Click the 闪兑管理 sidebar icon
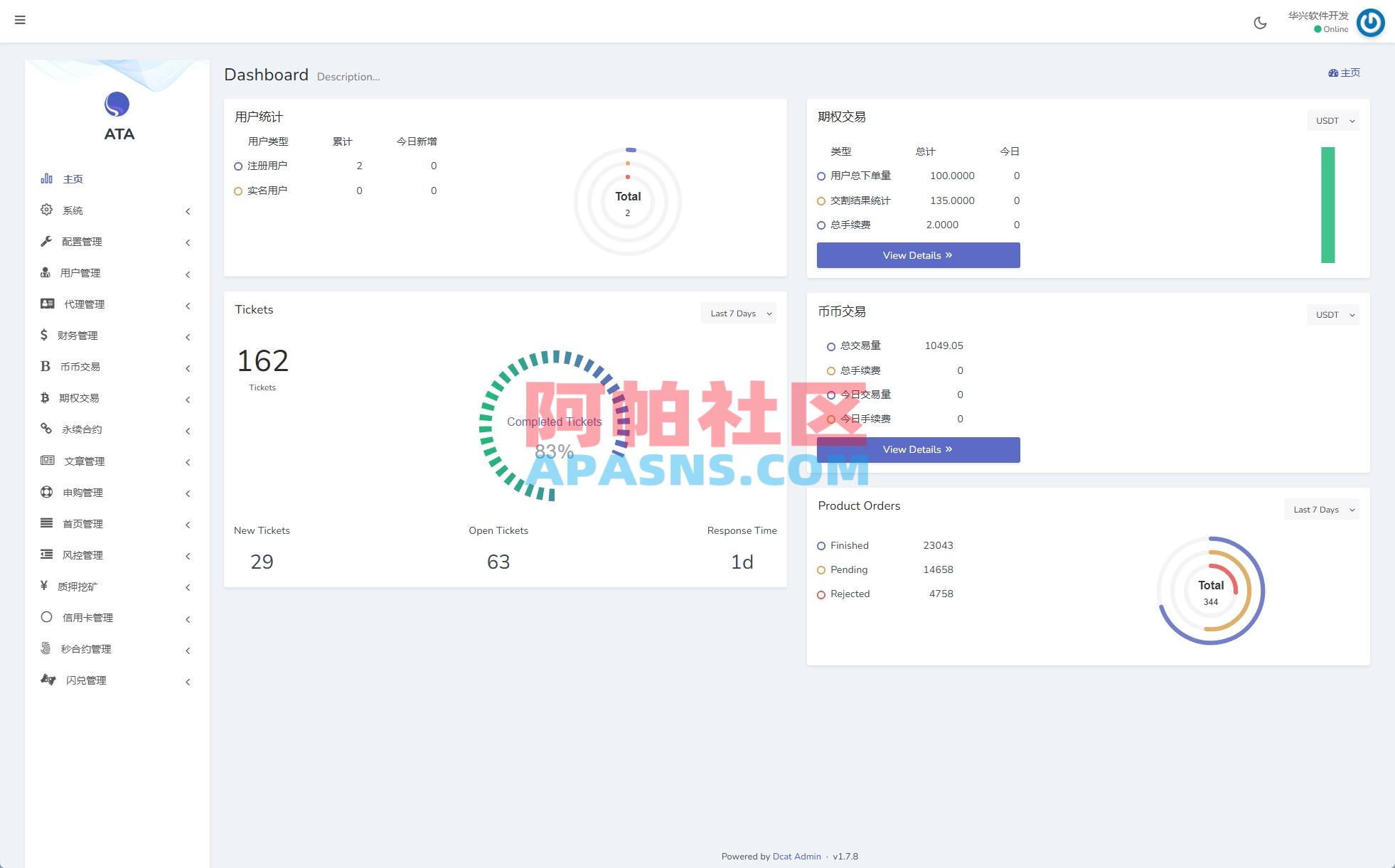The width and height of the screenshot is (1395, 868). (x=46, y=680)
